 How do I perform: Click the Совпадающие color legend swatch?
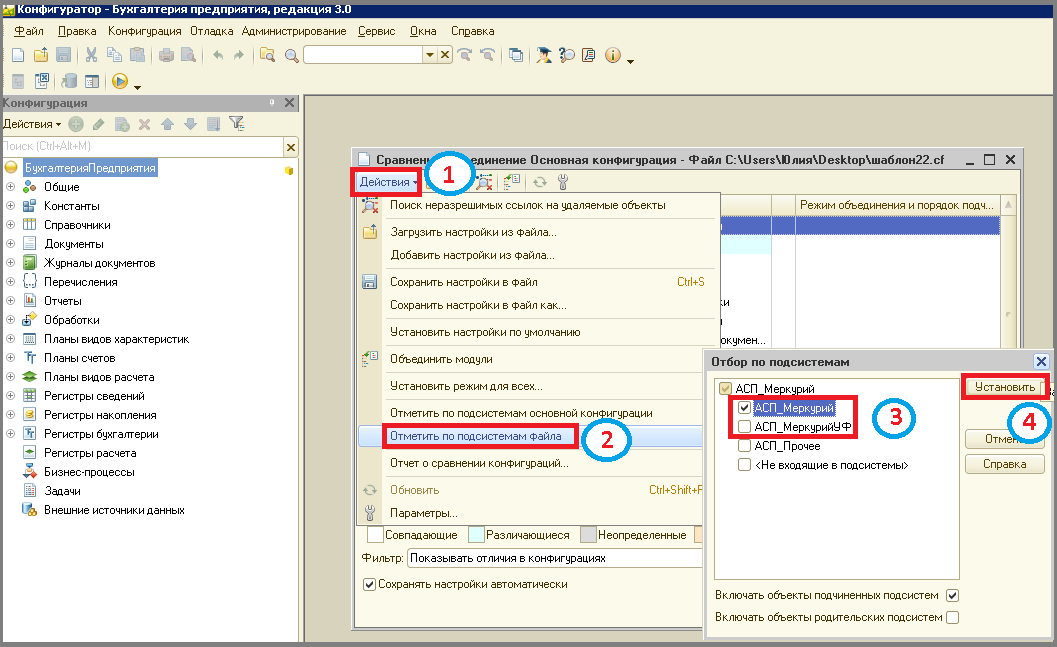click(x=375, y=534)
